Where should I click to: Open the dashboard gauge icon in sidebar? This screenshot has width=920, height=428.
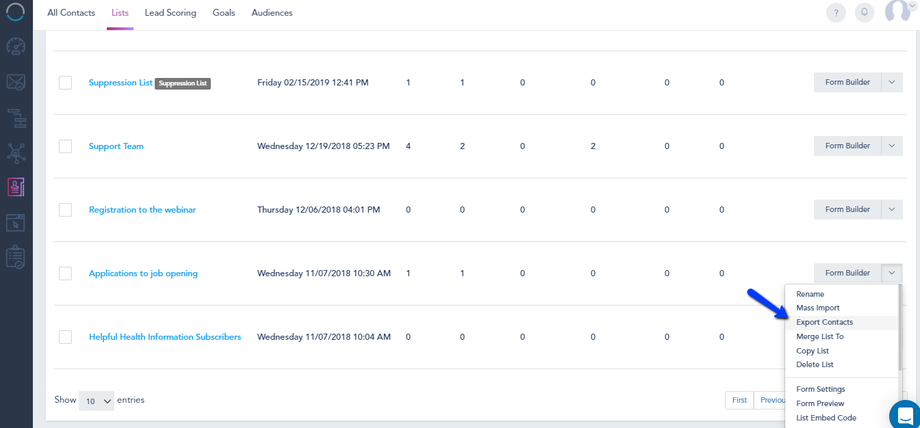[x=16, y=47]
